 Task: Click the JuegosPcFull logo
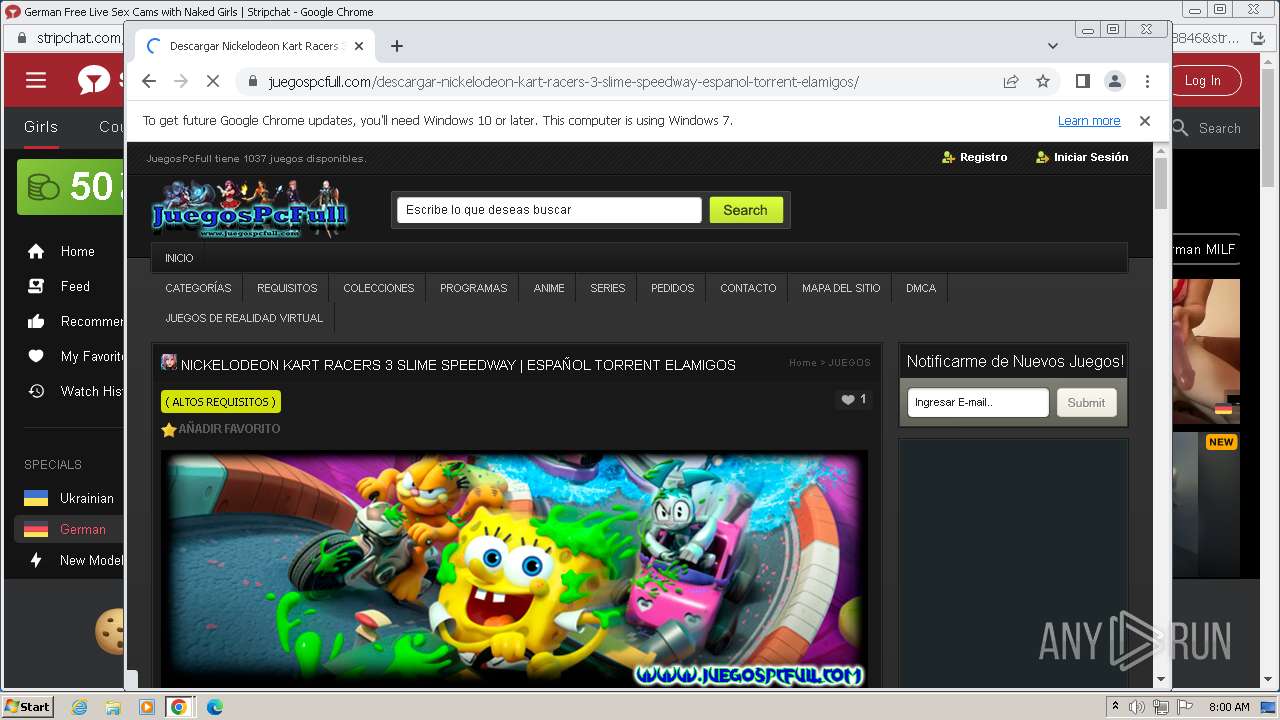(249, 209)
